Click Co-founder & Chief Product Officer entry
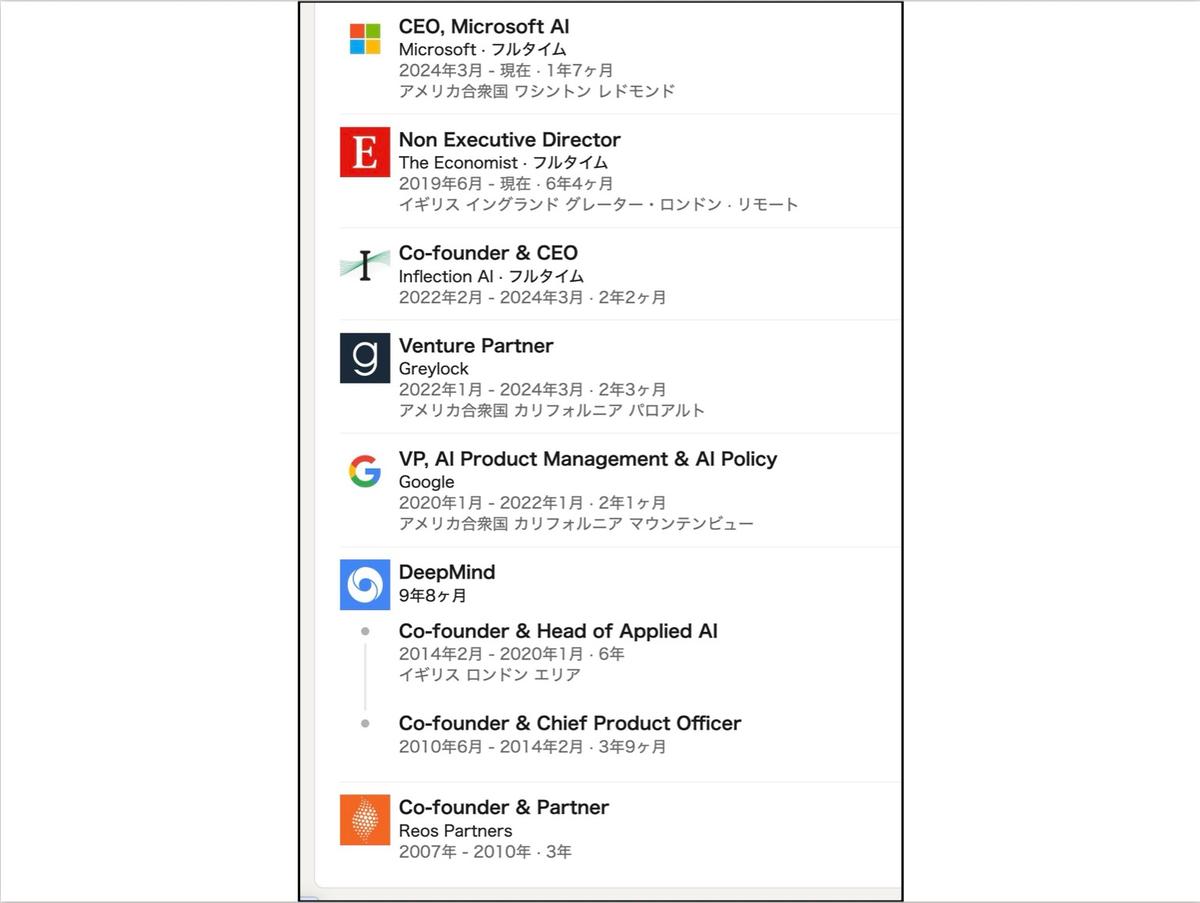 pos(570,723)
